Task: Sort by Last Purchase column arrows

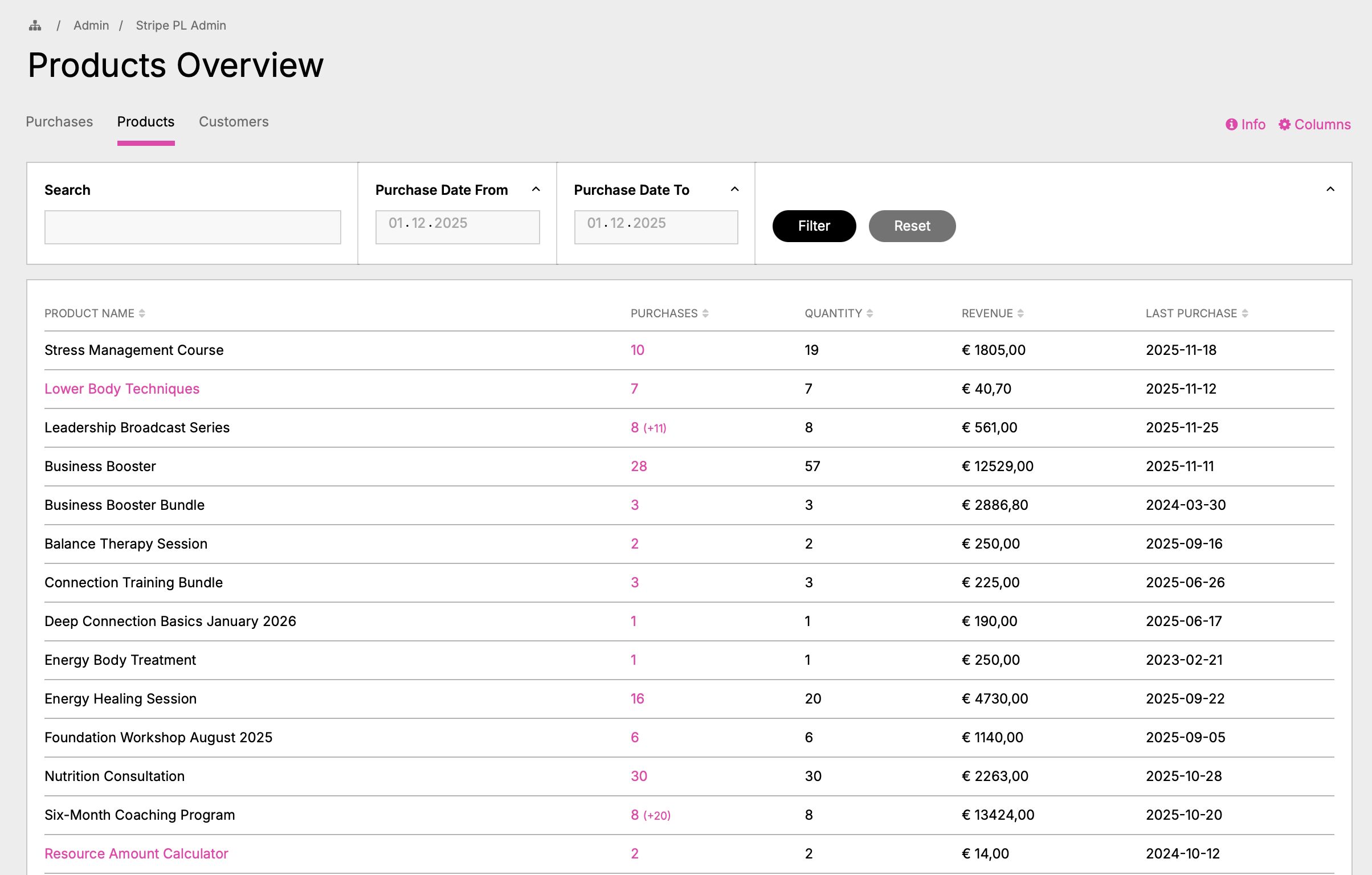Action: point(1245,313)
